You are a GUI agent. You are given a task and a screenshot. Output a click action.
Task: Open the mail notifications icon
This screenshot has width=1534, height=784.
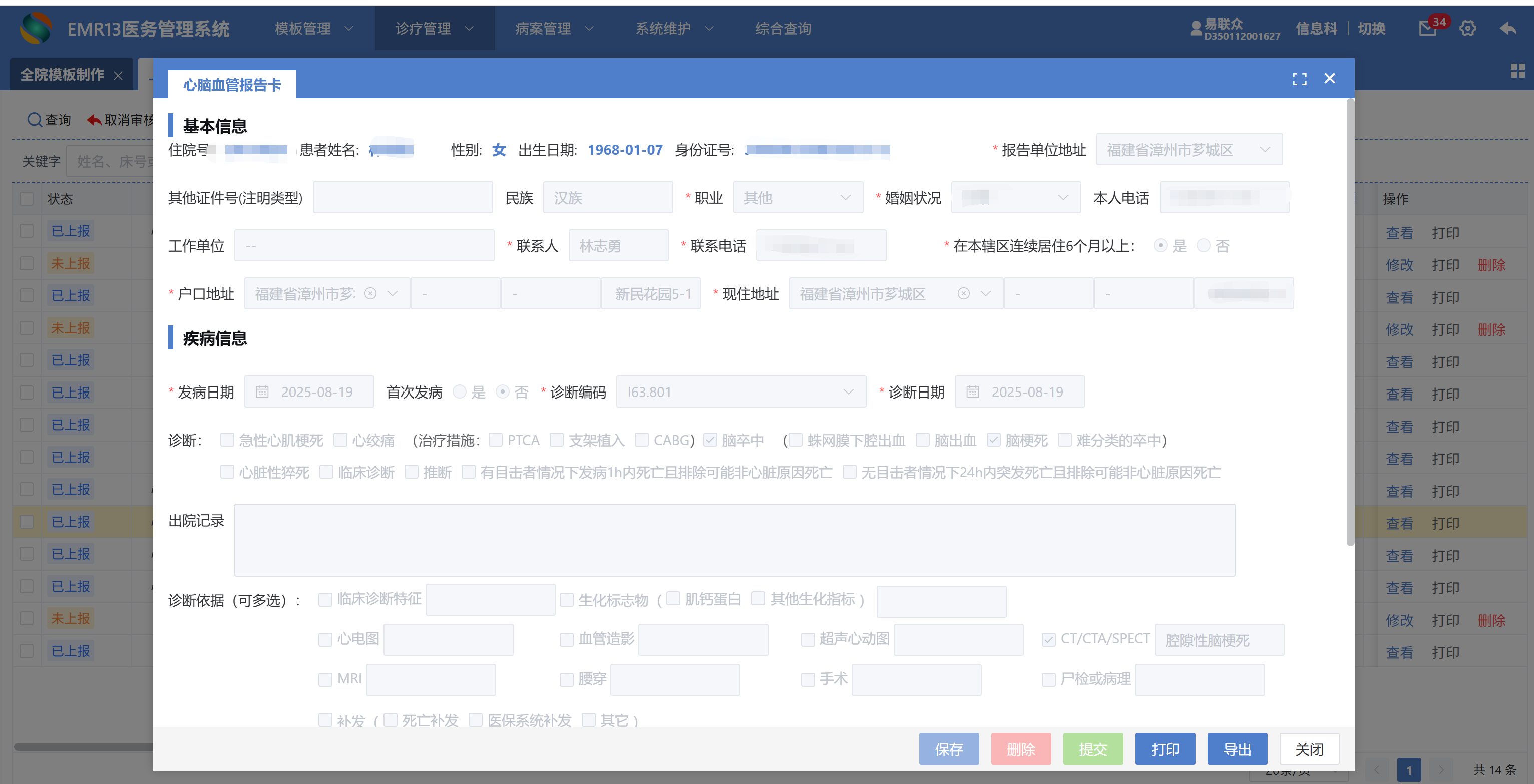1427,28
